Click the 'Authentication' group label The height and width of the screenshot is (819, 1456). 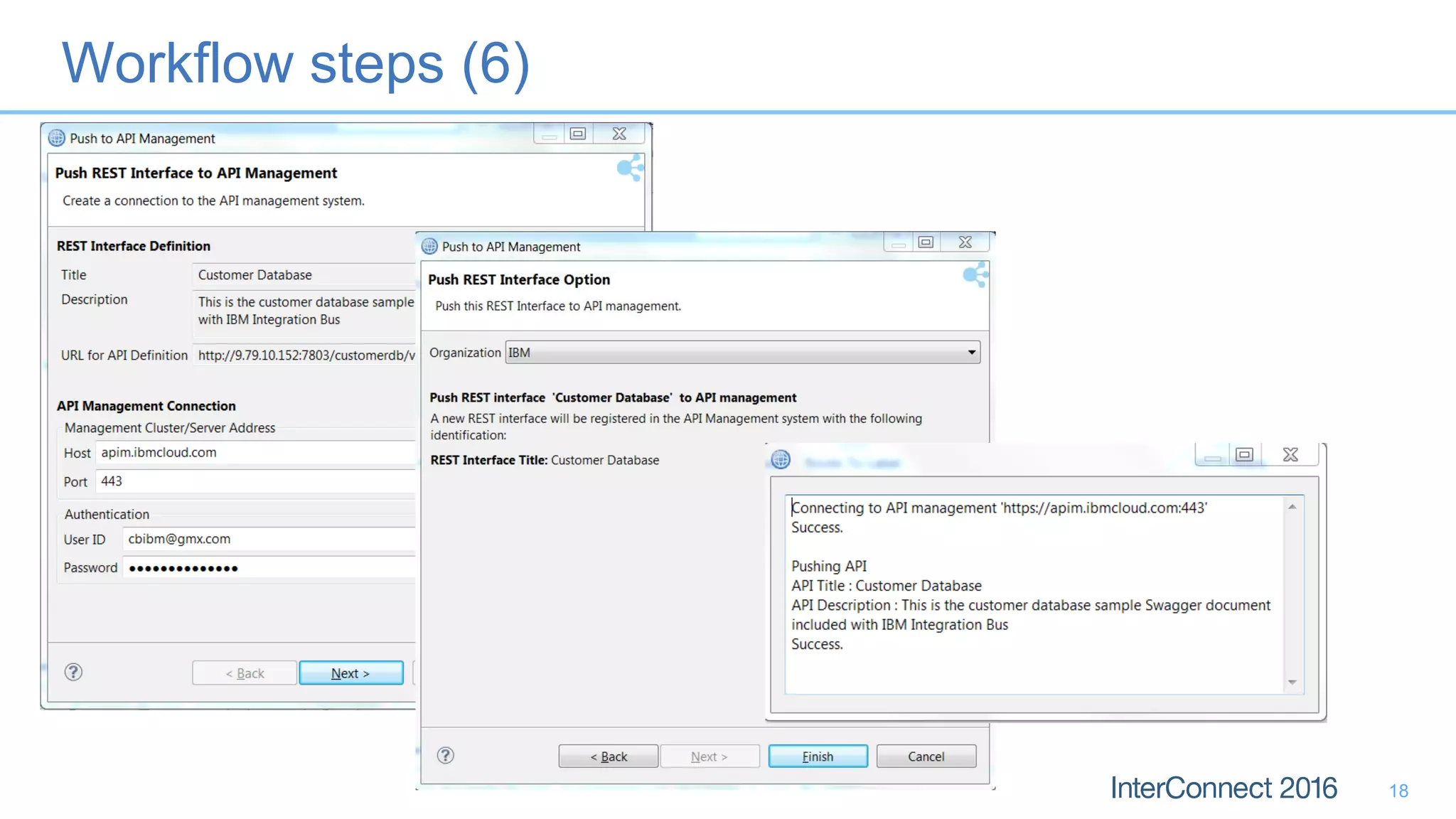(107, 514)
